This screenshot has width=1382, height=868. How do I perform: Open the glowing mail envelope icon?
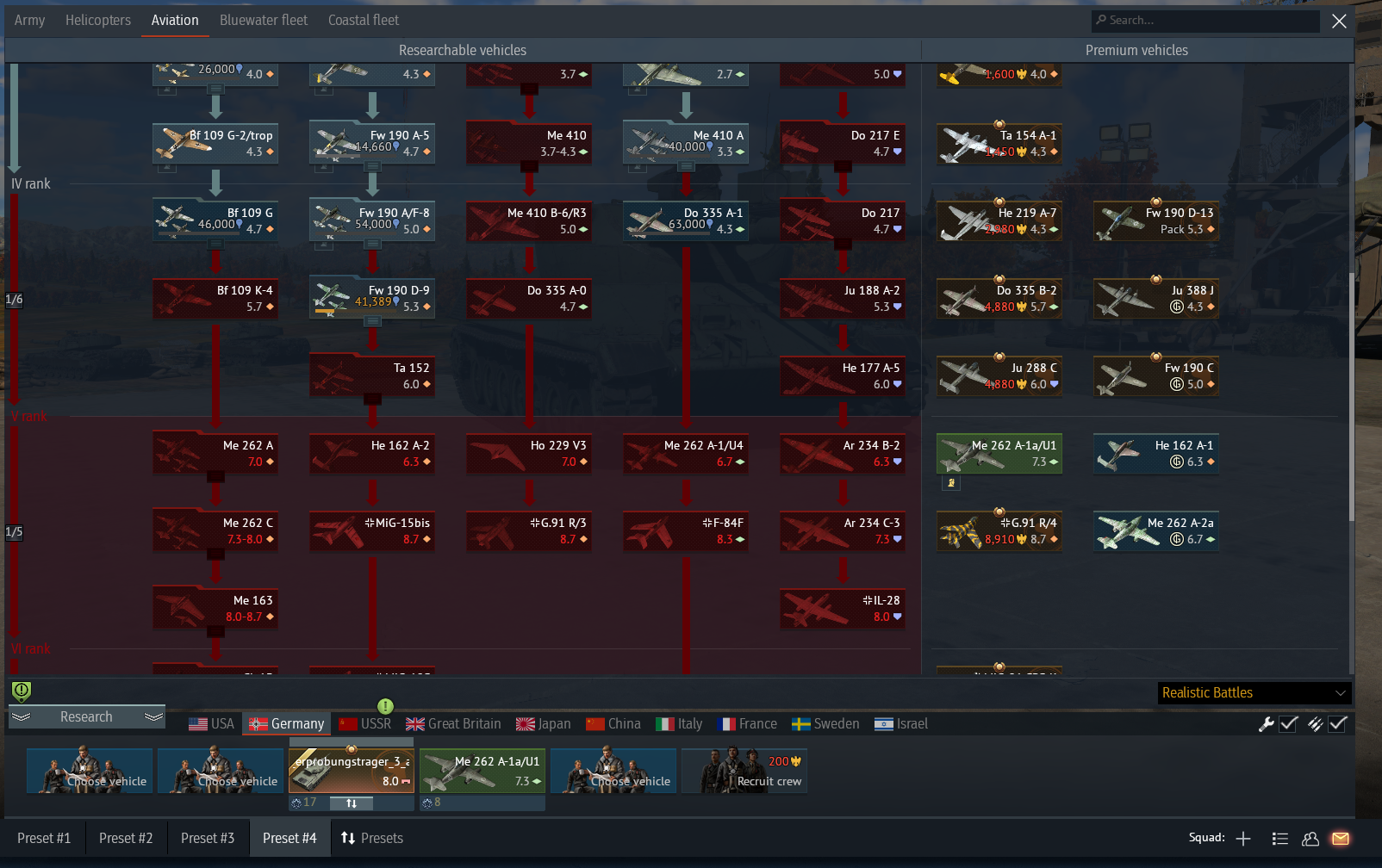pyautogui.click(x=1340, y=839)
